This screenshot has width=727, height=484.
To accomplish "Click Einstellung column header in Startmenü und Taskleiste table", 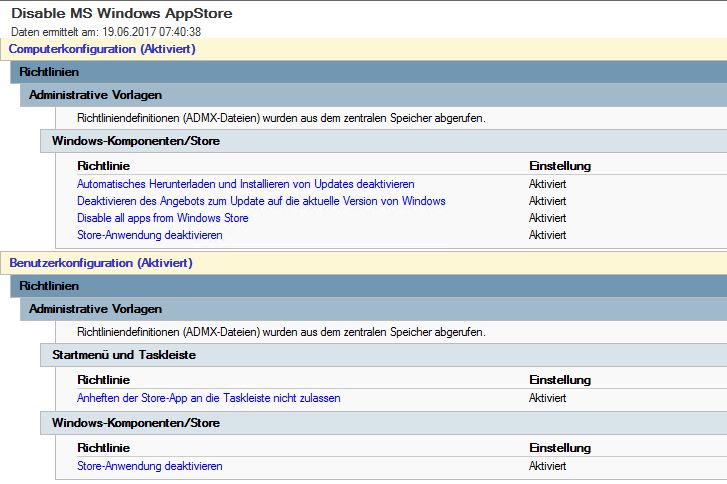I will (560, 380).
